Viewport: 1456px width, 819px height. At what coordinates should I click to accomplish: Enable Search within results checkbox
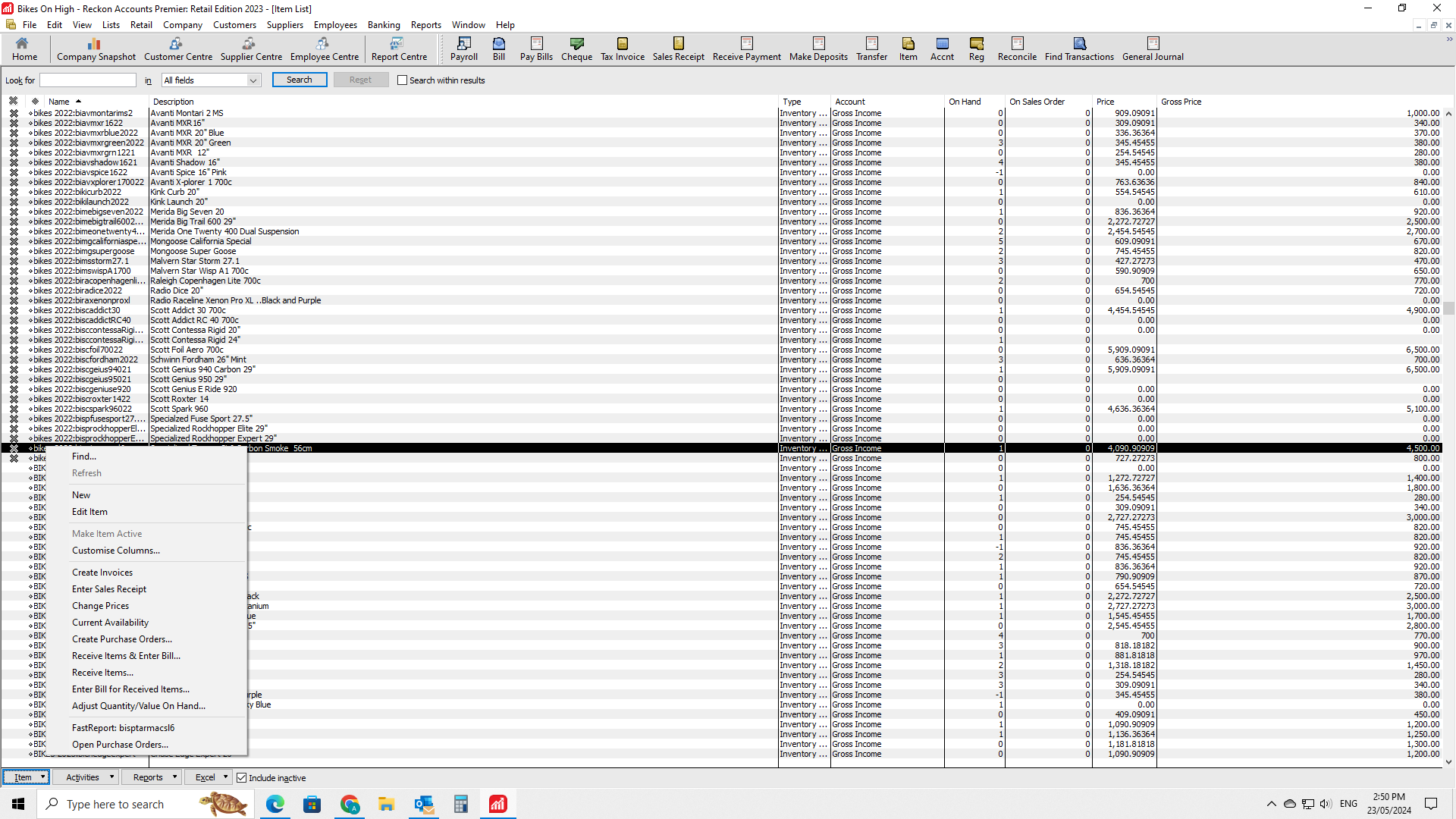pyautogui.click(x=403, y=80)
